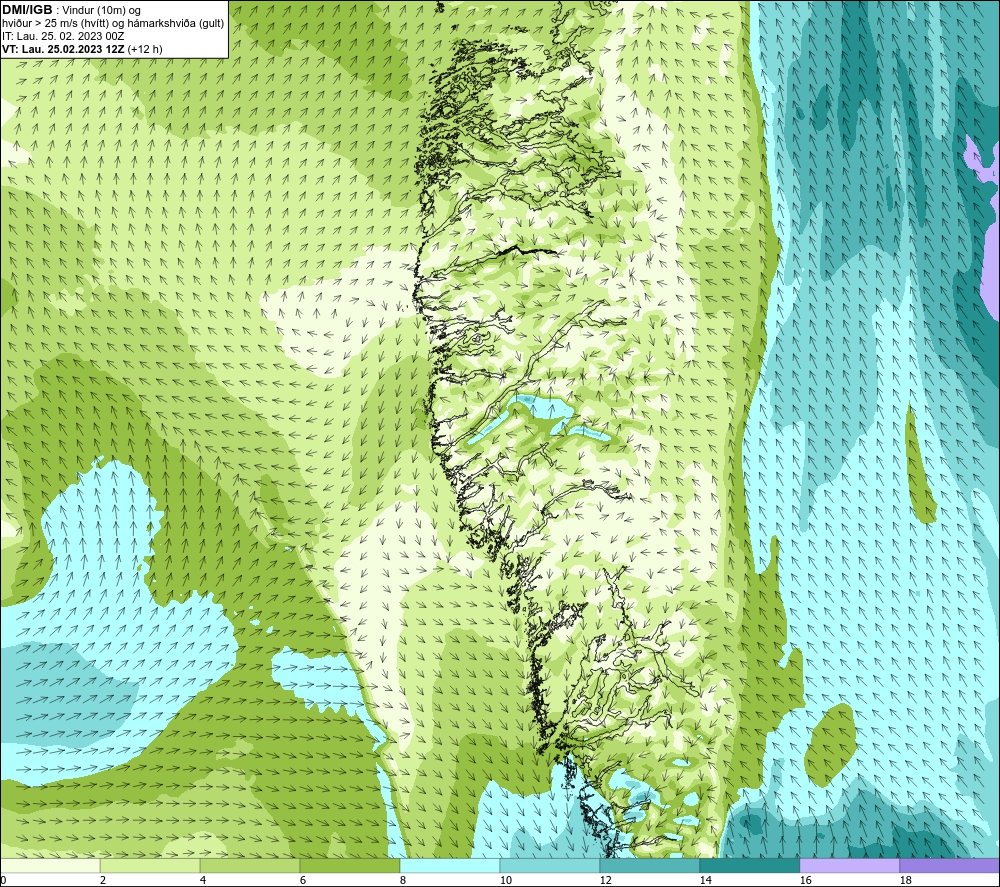Click the 'IT: Lau. 25. 02. 2023 00Z' line
The height and width of the screenshot is (887, 1000).
coord(62,36)
